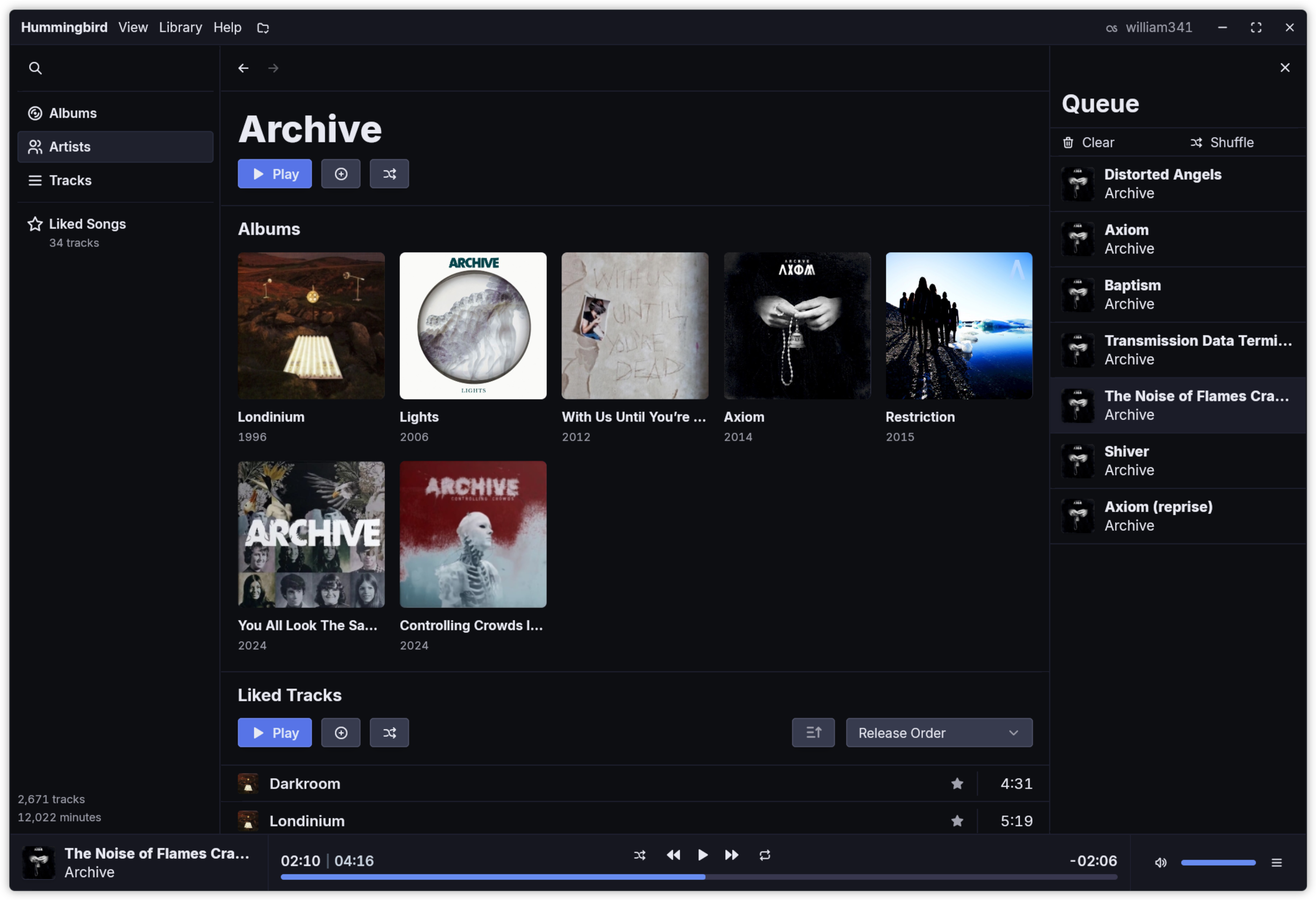Click the shuffle icon next to Play
The height and width of the screenshot is (900, 1316).
[x=389, y=173]
